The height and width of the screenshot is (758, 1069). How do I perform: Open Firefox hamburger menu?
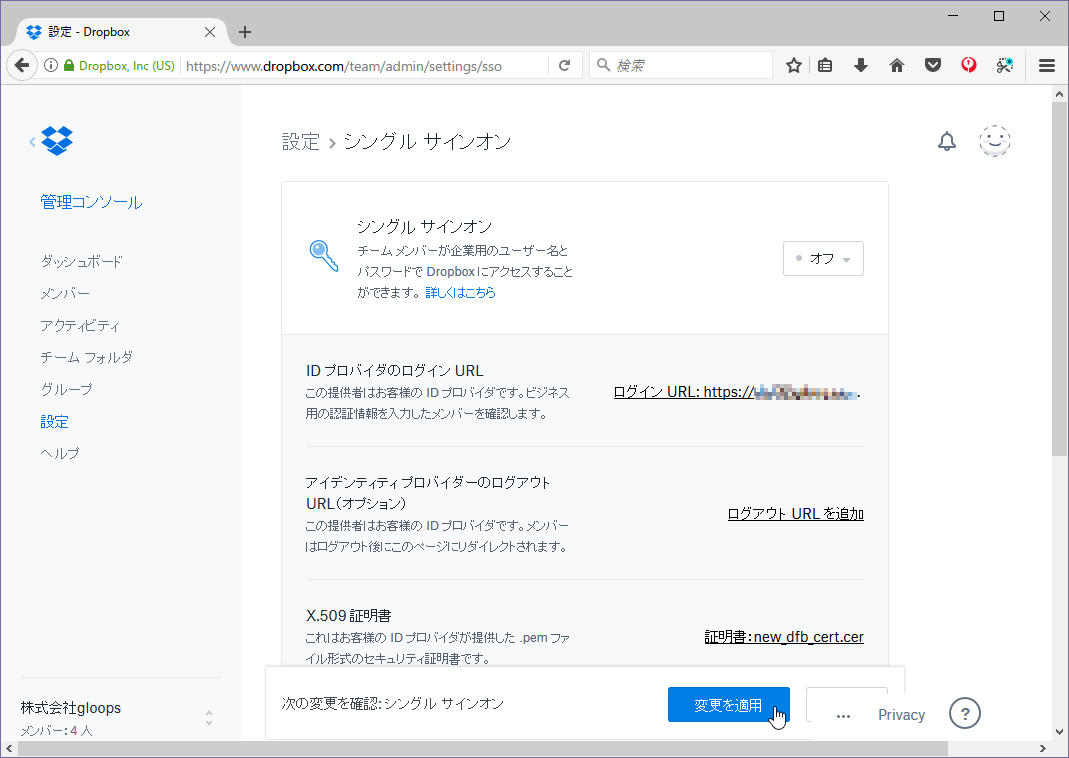pyautogui.click(x=1046, y=66)
